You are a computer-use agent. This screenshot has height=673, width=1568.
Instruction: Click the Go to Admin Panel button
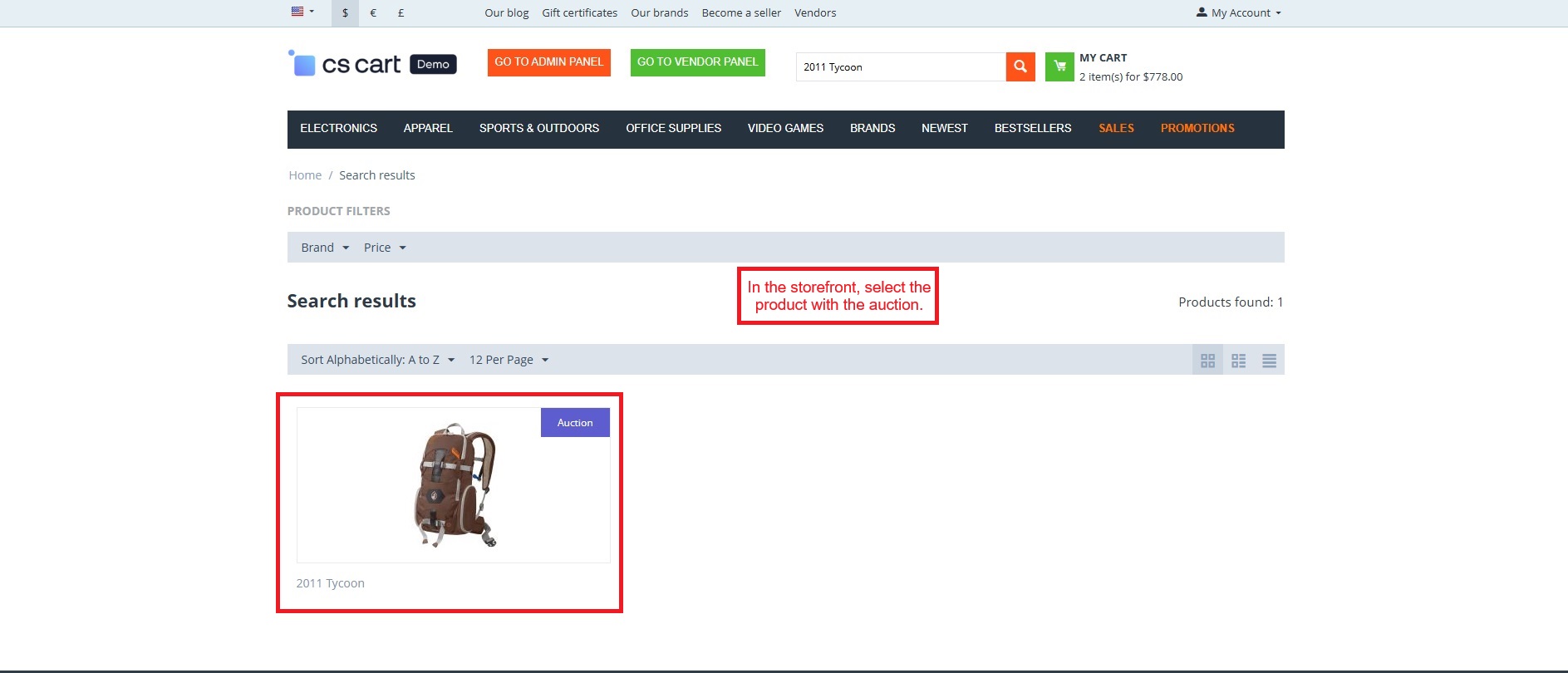click(x=548, y=62)
